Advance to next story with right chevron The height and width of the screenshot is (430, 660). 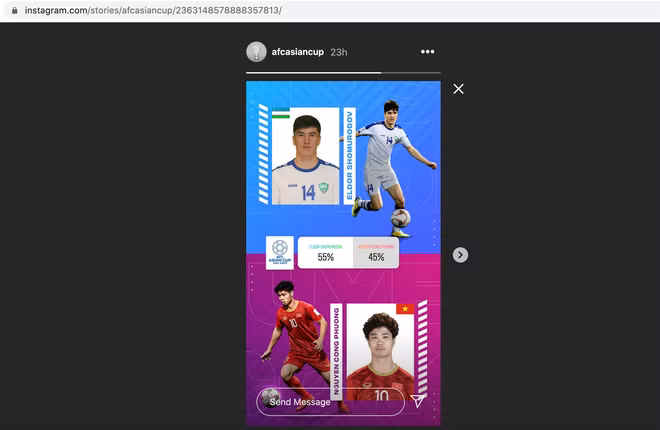460,255
